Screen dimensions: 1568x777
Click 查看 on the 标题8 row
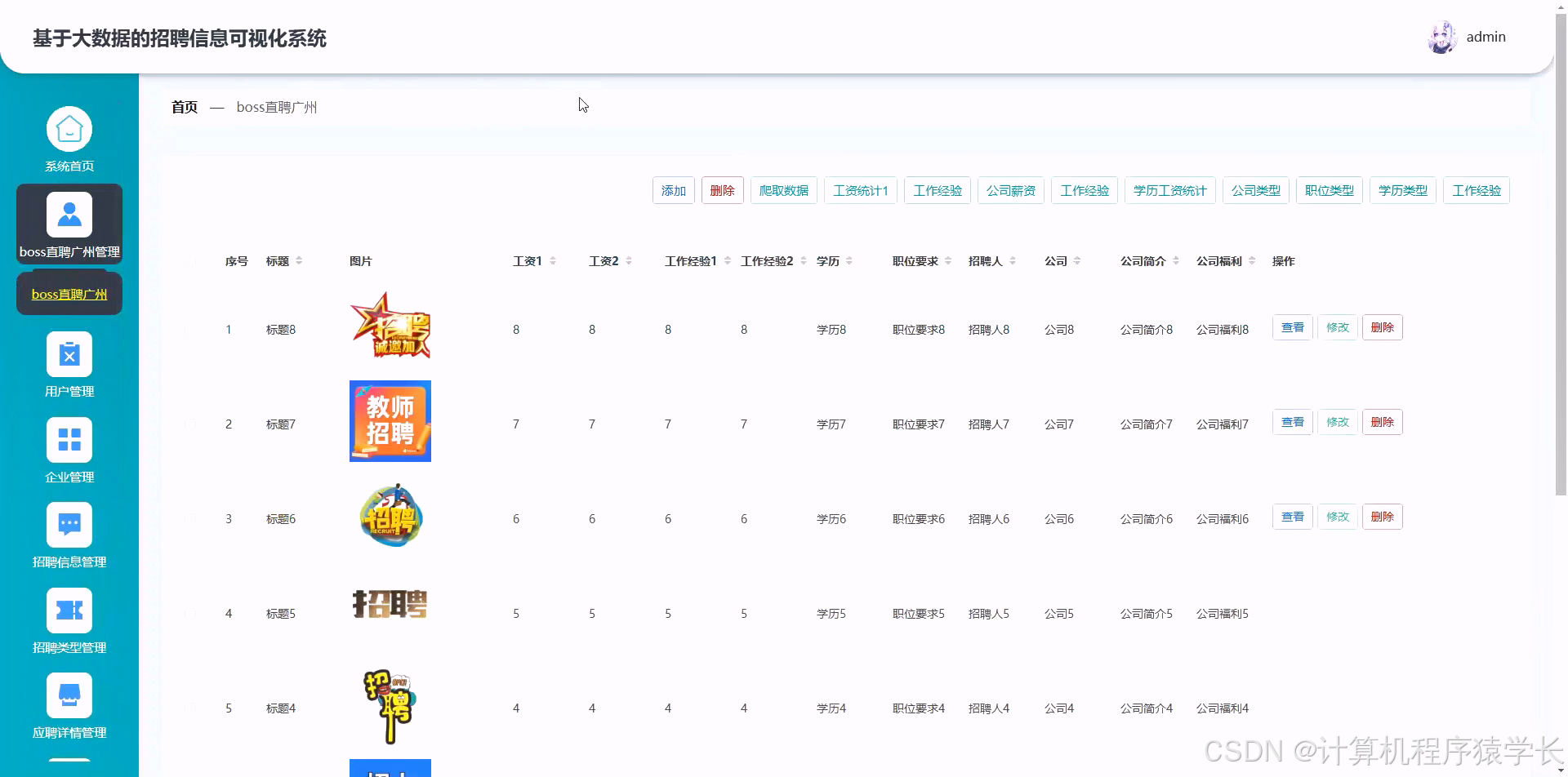coord(1292,326)
